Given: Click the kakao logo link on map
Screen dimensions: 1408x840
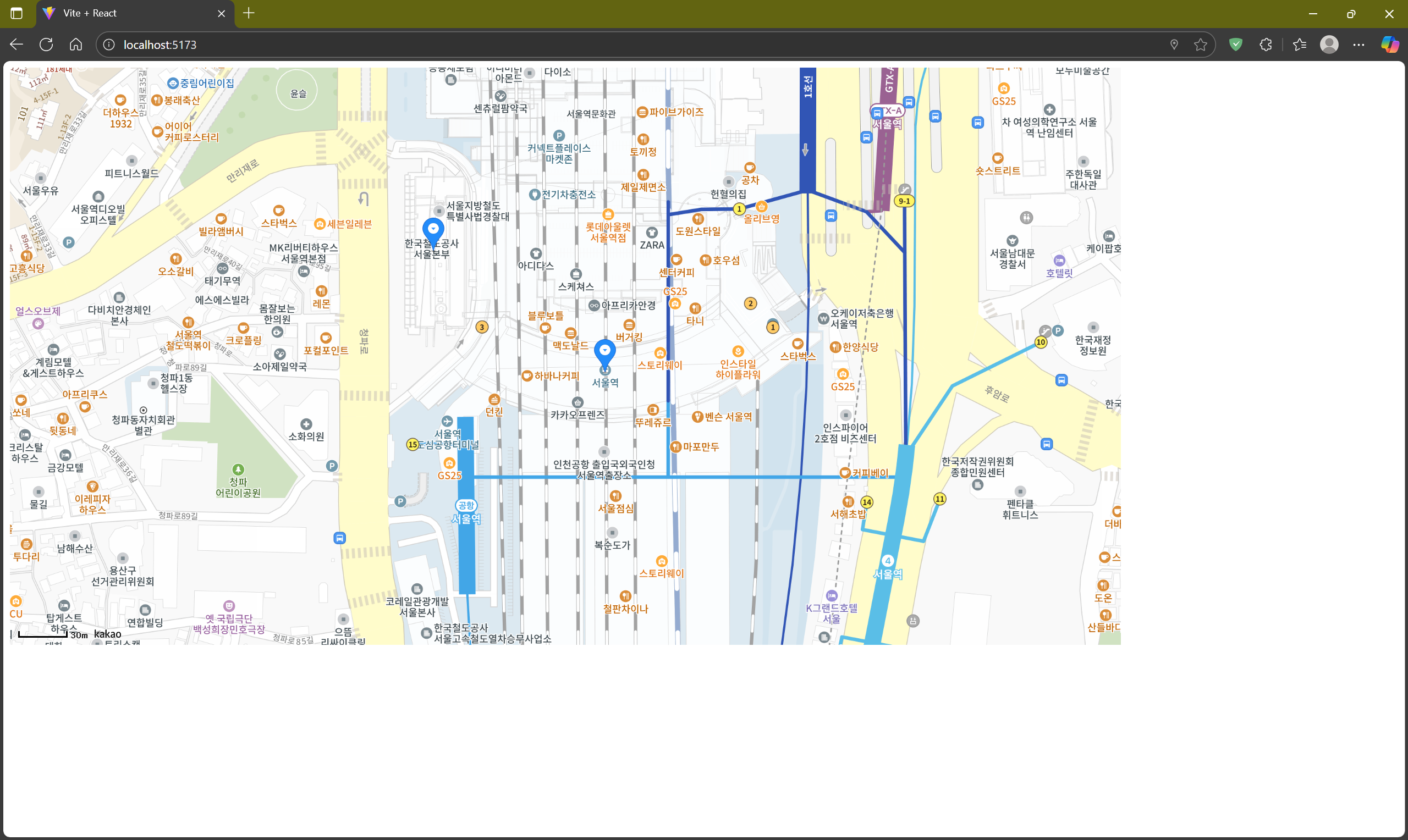Looking at the screenshot, I should tap(108, 634).
